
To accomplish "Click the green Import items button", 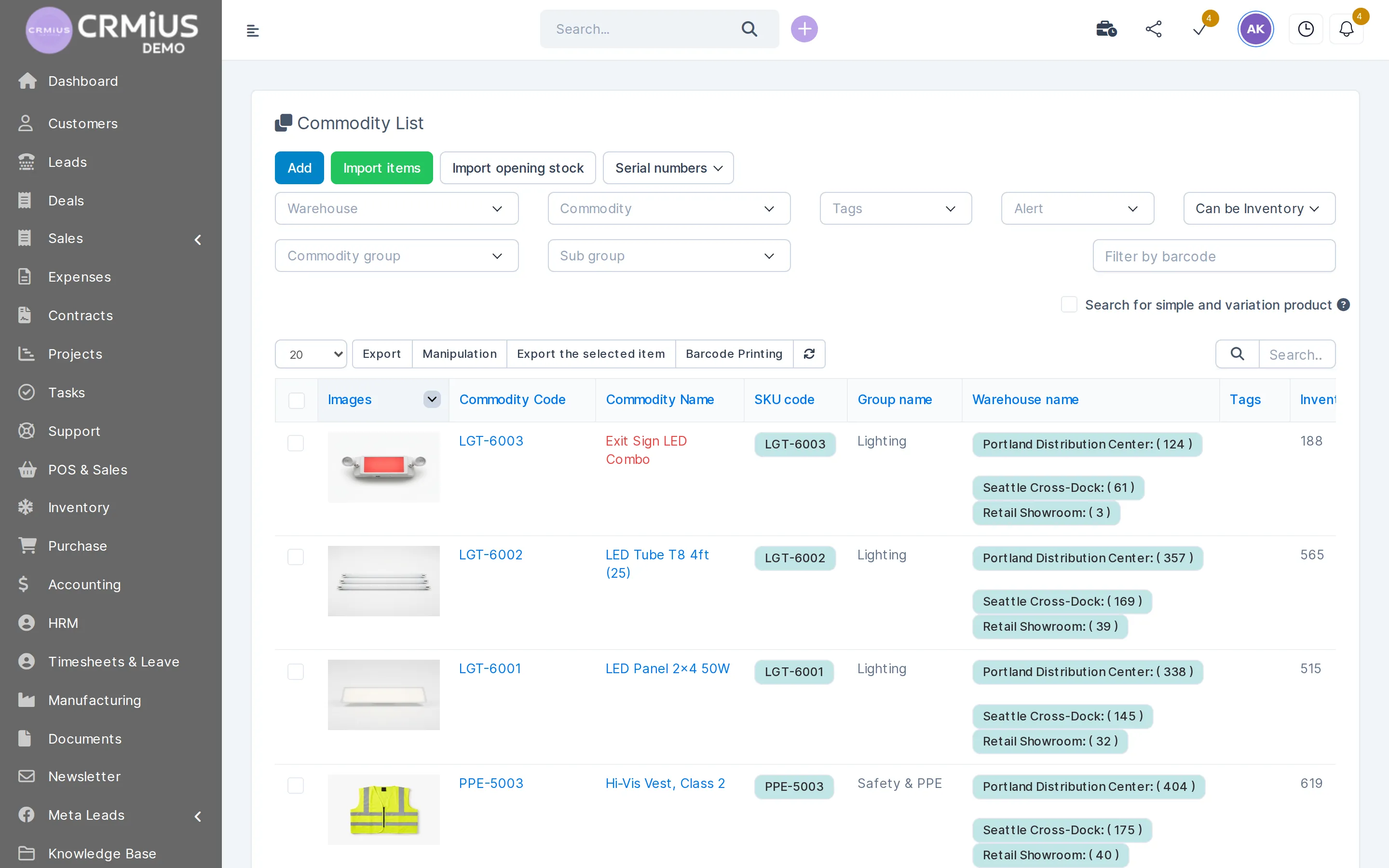I will pyautogui.click(x=381, y=168).
